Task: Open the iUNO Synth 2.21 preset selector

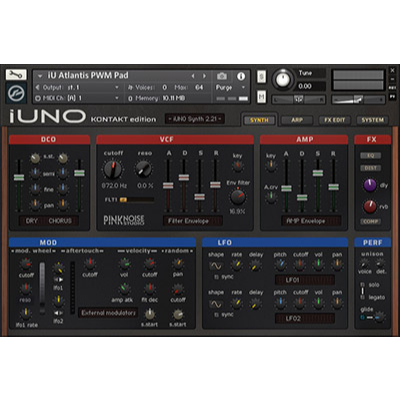Action: pyautogui.click(x=195, y=119)
